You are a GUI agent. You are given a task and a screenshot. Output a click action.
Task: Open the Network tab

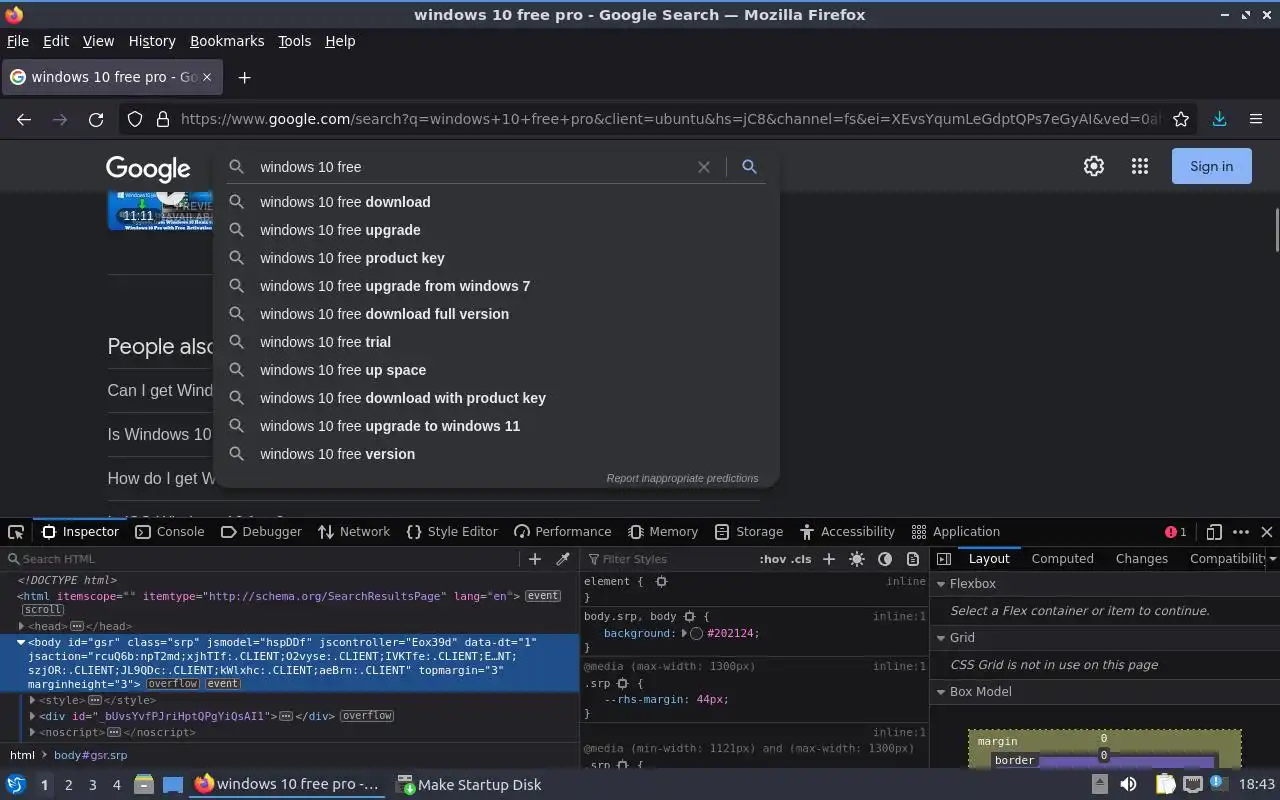(354, 532)
